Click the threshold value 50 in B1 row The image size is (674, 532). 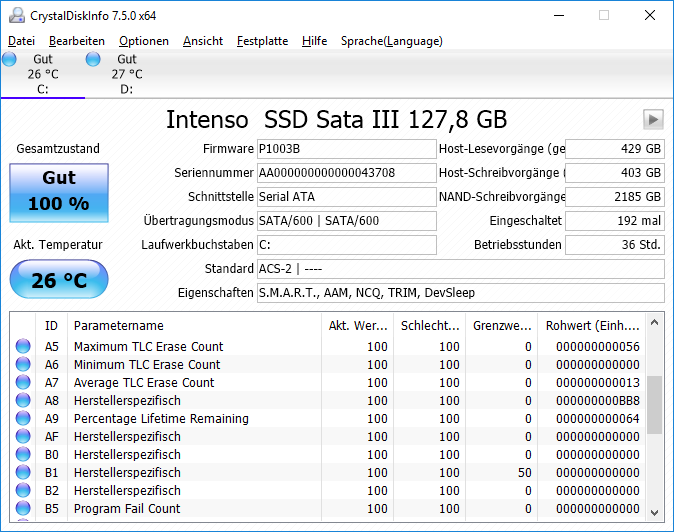click(524, 473)
